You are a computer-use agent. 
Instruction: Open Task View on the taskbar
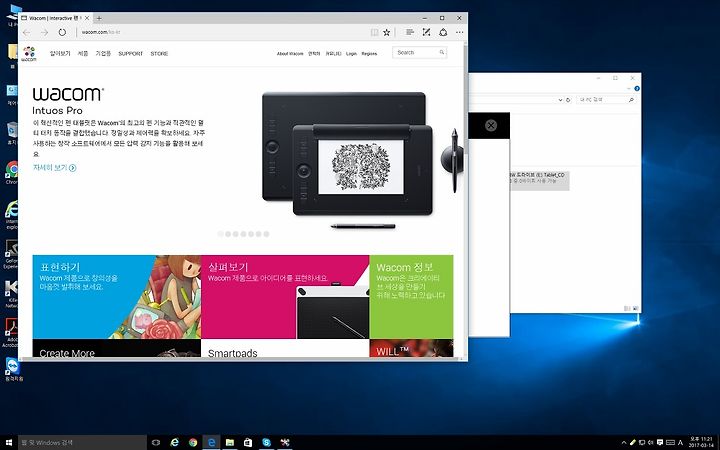[x=156, y=443]
